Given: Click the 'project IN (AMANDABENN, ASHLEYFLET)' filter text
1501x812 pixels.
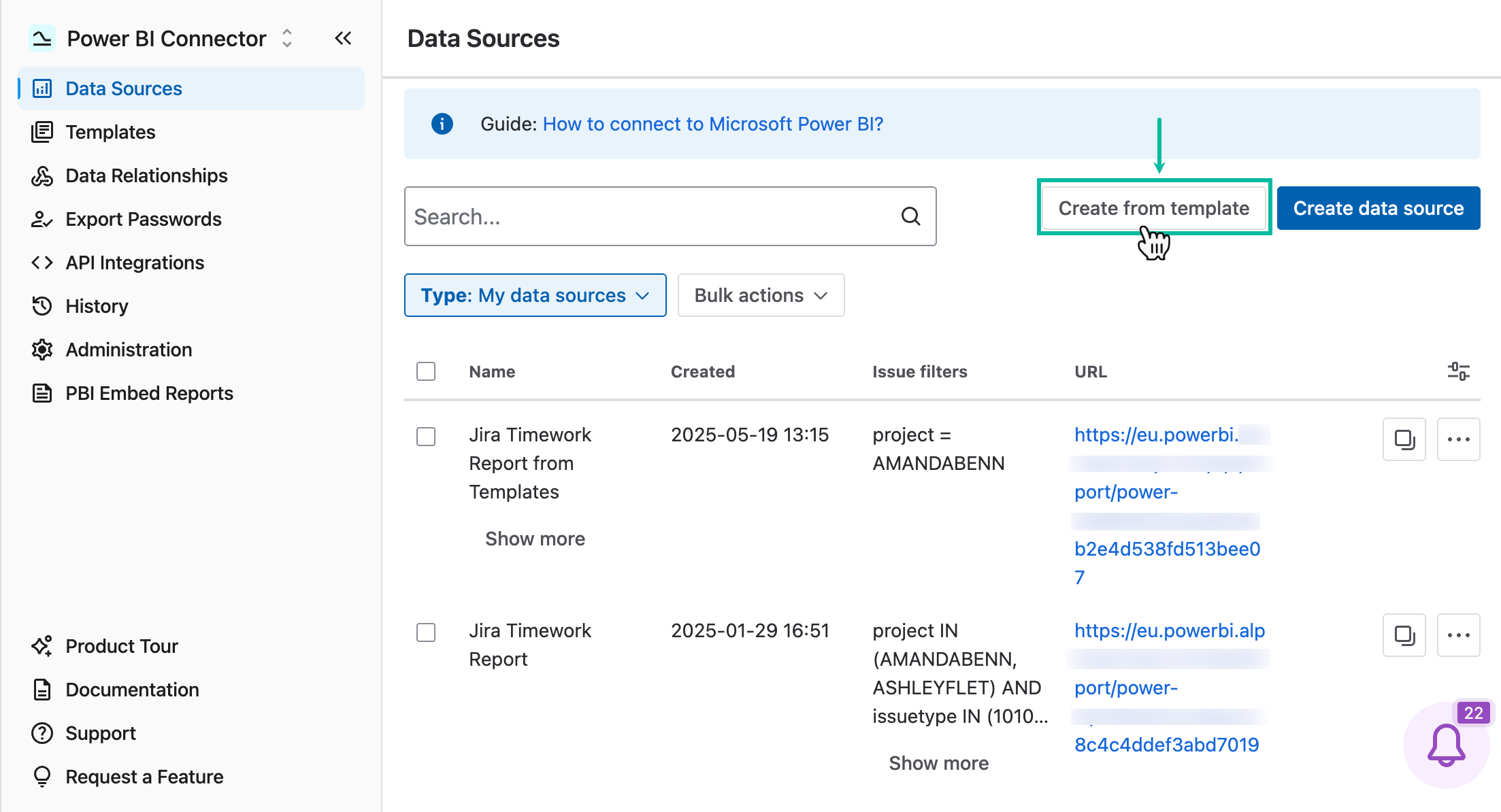Looking at the screenshot, I should point(960,673).
